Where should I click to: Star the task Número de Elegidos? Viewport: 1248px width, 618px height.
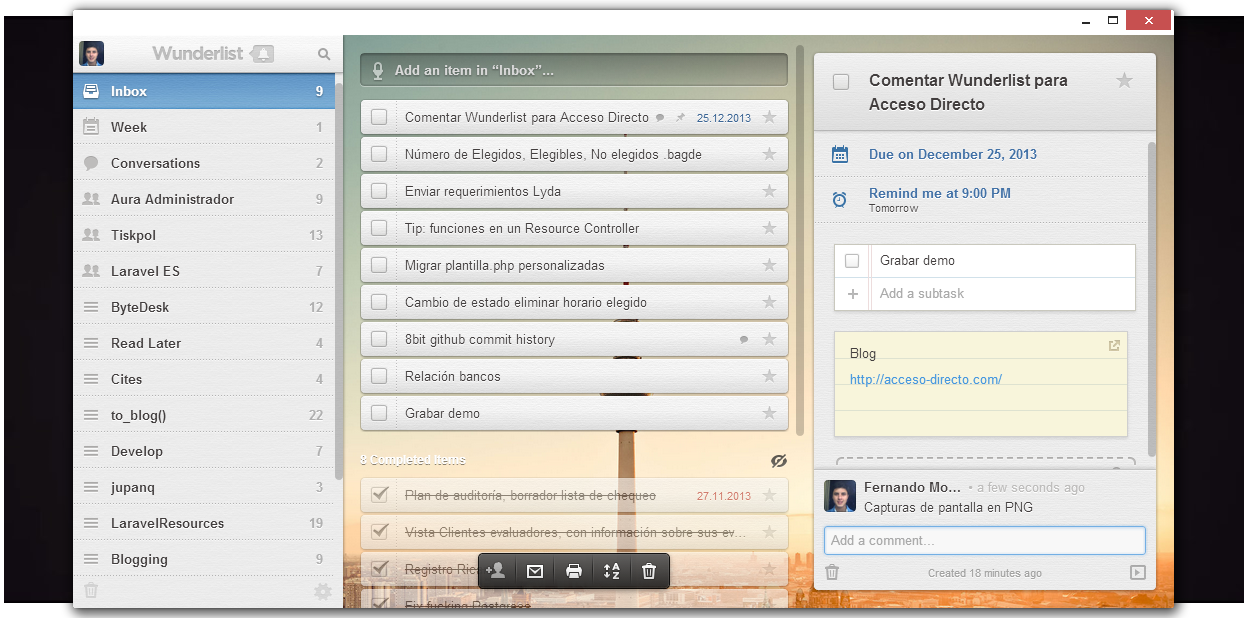coord(769,154)
